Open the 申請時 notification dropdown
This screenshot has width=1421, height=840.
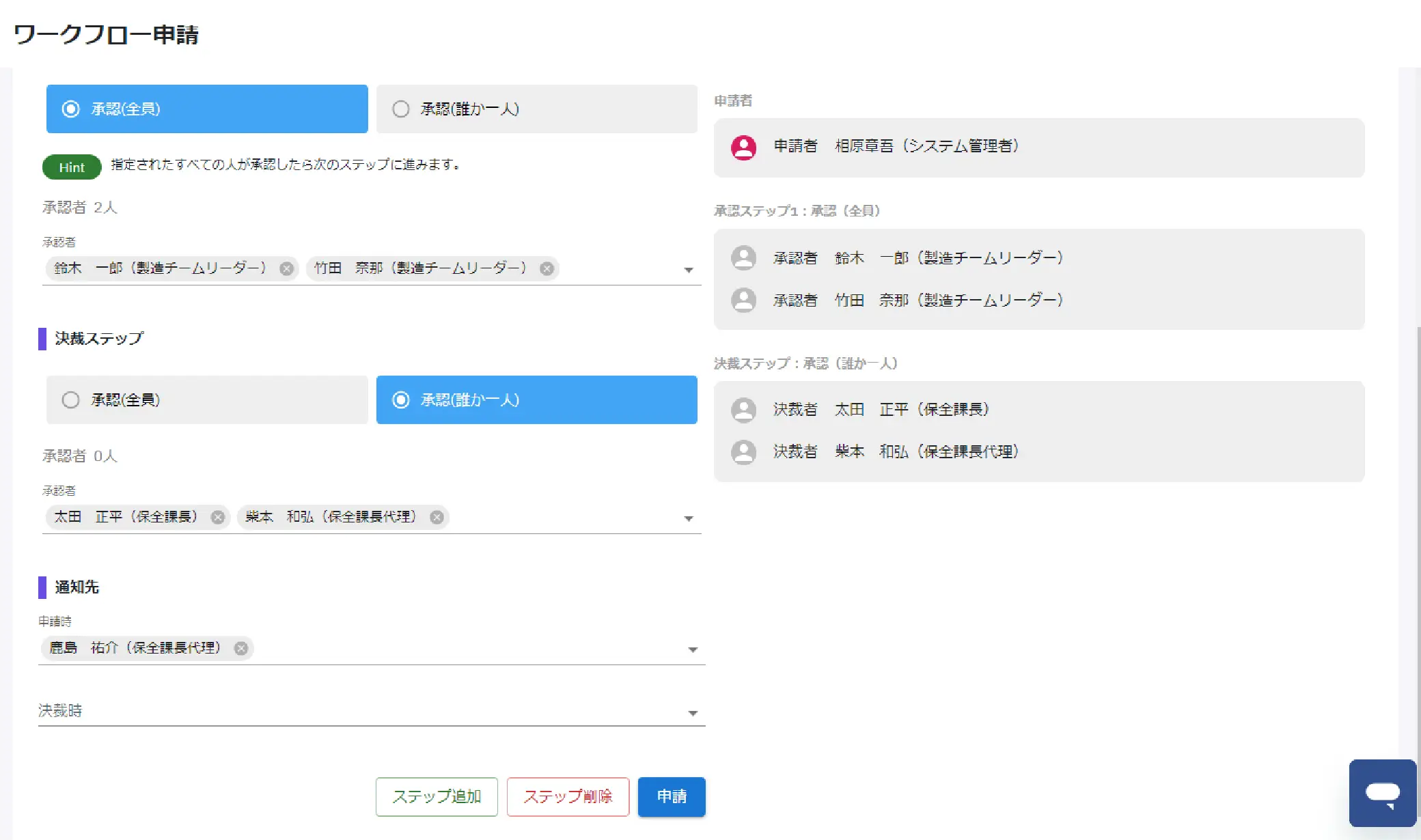(693, 650)
